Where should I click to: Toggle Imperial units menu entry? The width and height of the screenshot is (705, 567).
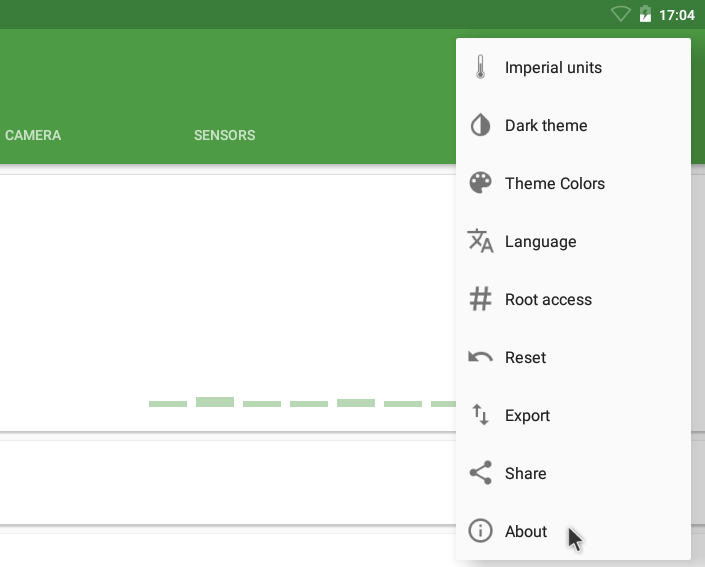(x=573, y=67)
